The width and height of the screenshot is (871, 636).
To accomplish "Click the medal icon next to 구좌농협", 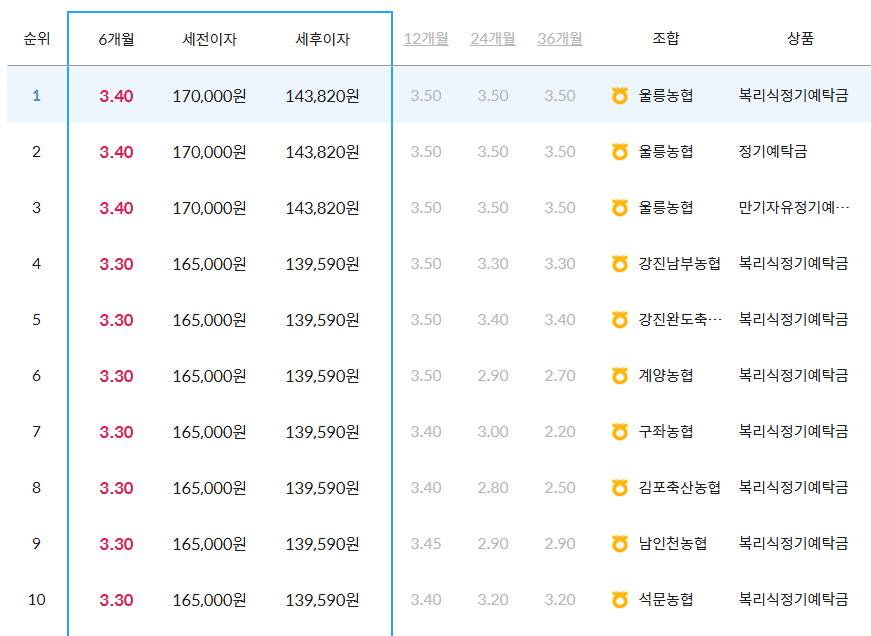I will tap(619, 432).
